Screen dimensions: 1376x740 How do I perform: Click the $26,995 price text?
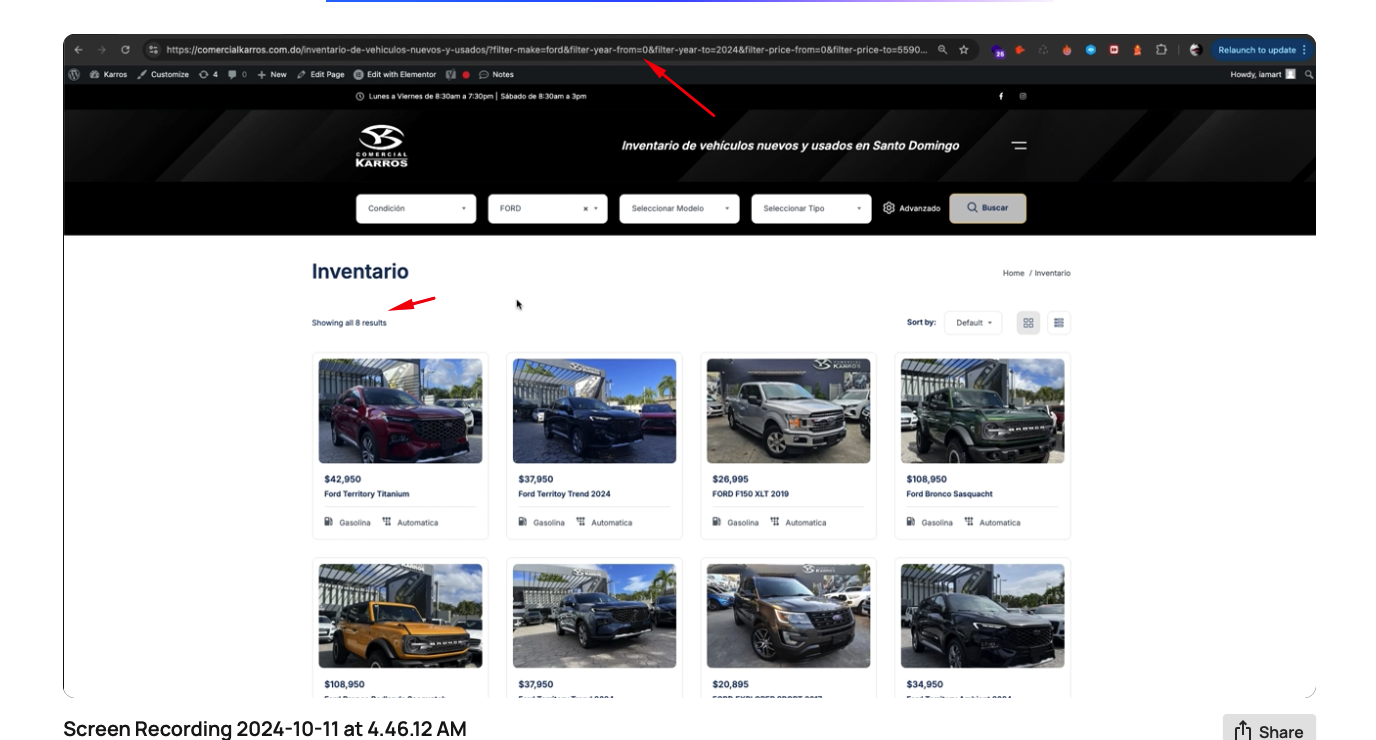[730, 479]
